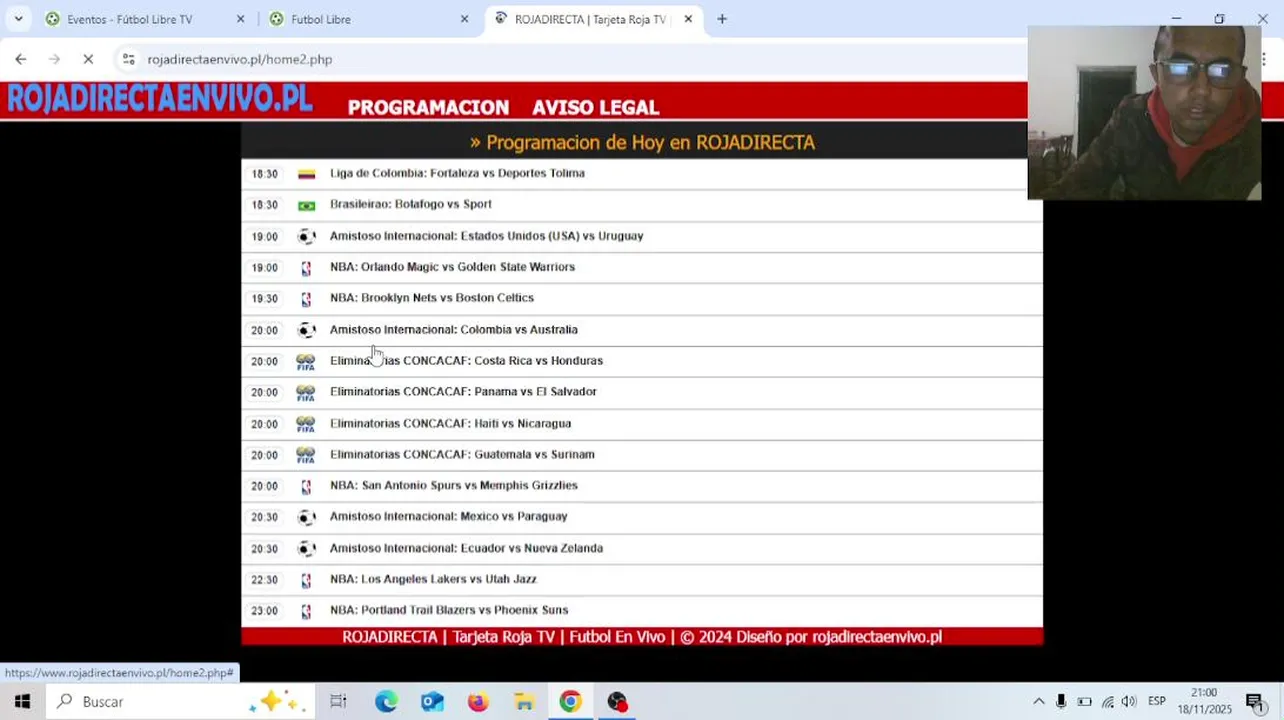The image size is (1284, 720).
Task: Open Task View in the taskbar
Action: coord(338,702)
